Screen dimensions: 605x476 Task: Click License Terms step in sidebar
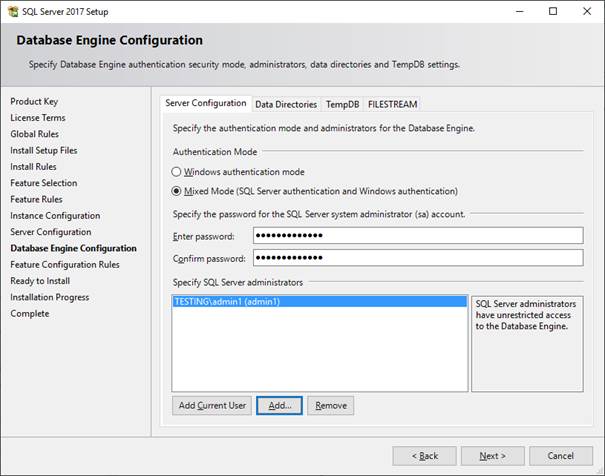pyautogui.click(x=38, y=118)
